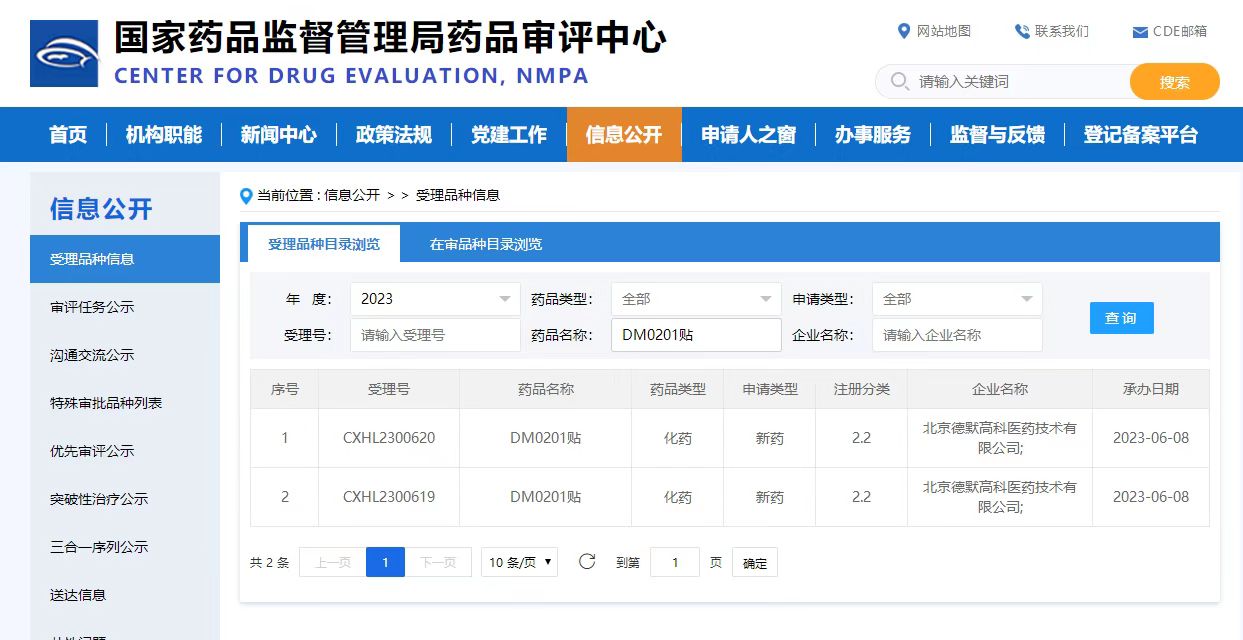Click the magnifier icon in search box
Screen dimensions: 1243x640
point(900,81)
